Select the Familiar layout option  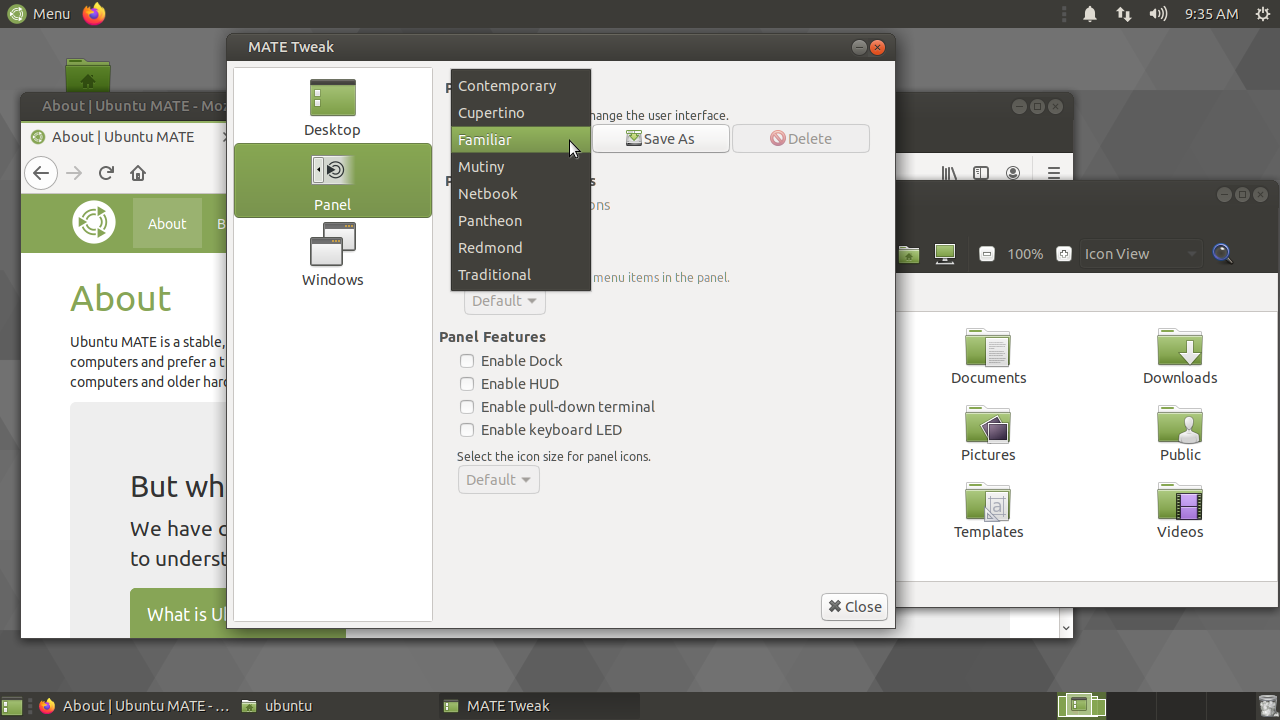tap(520, 140)
